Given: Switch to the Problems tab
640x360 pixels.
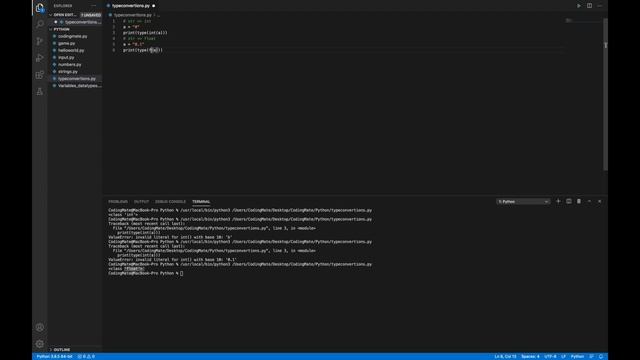Looking at the screenshot, I should pyautogui.click(x=118, y=202).
